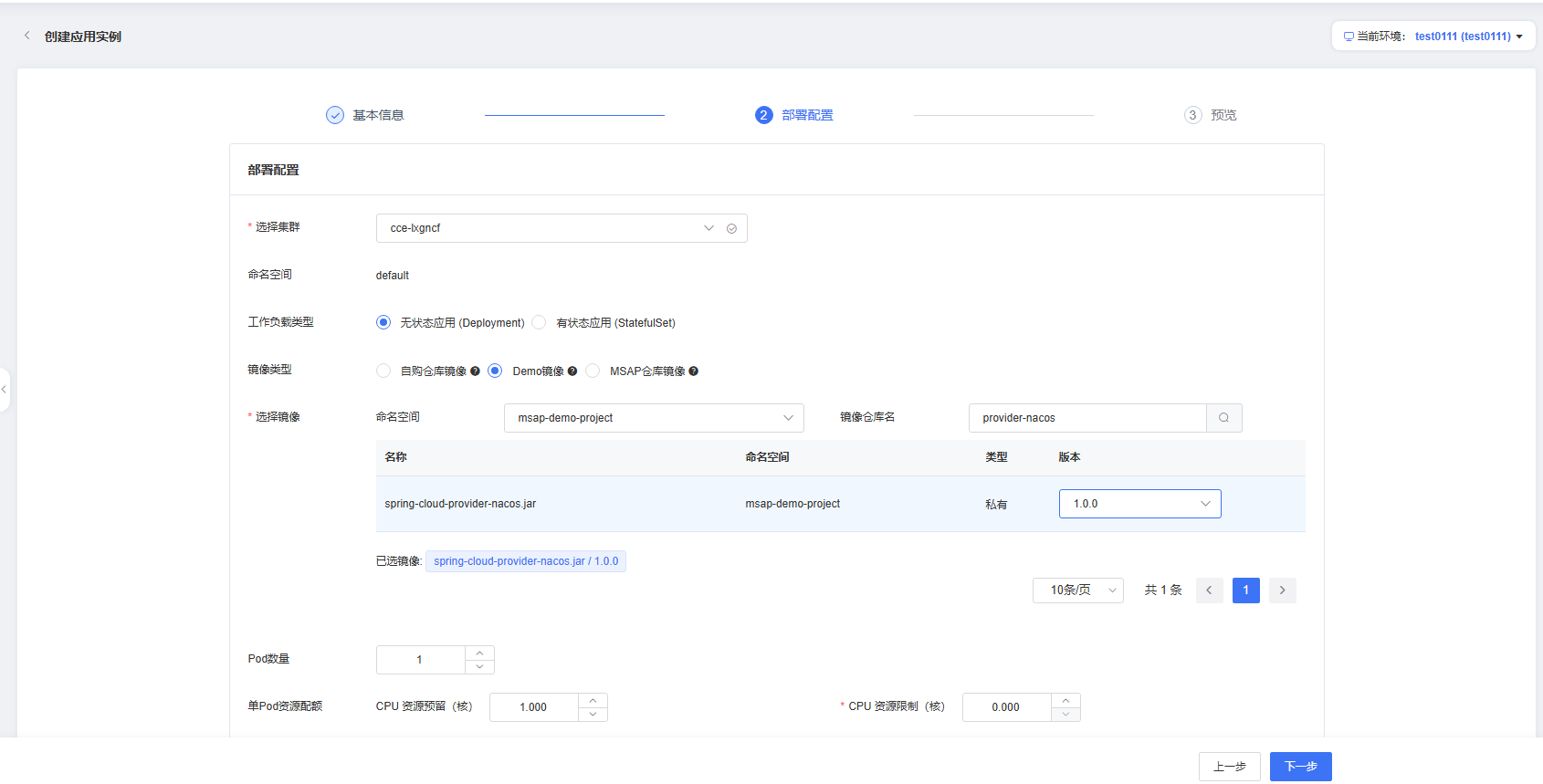This screenshot has width=1543, height=784.
Task: Click the 私有 type cell
Action: pyautogui.click(x=996, y=505)
